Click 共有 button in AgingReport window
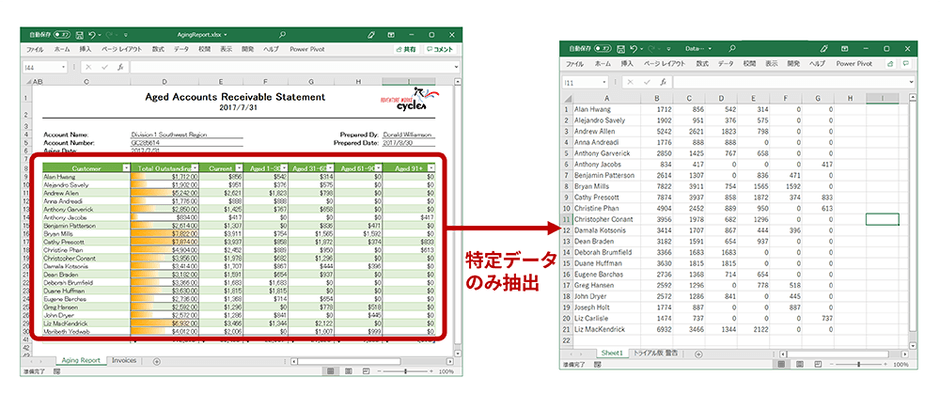940x396 pixels. click(x=406, y=50)
